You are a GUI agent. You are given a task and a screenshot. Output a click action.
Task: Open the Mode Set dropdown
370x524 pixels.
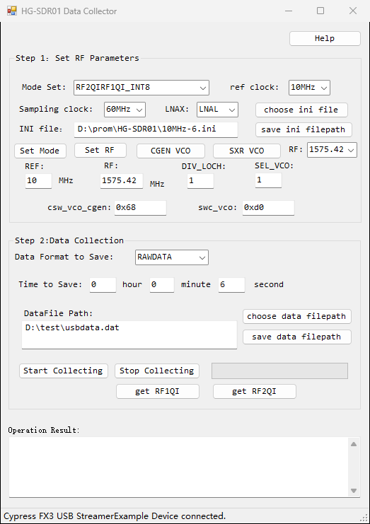click(141, 88)
